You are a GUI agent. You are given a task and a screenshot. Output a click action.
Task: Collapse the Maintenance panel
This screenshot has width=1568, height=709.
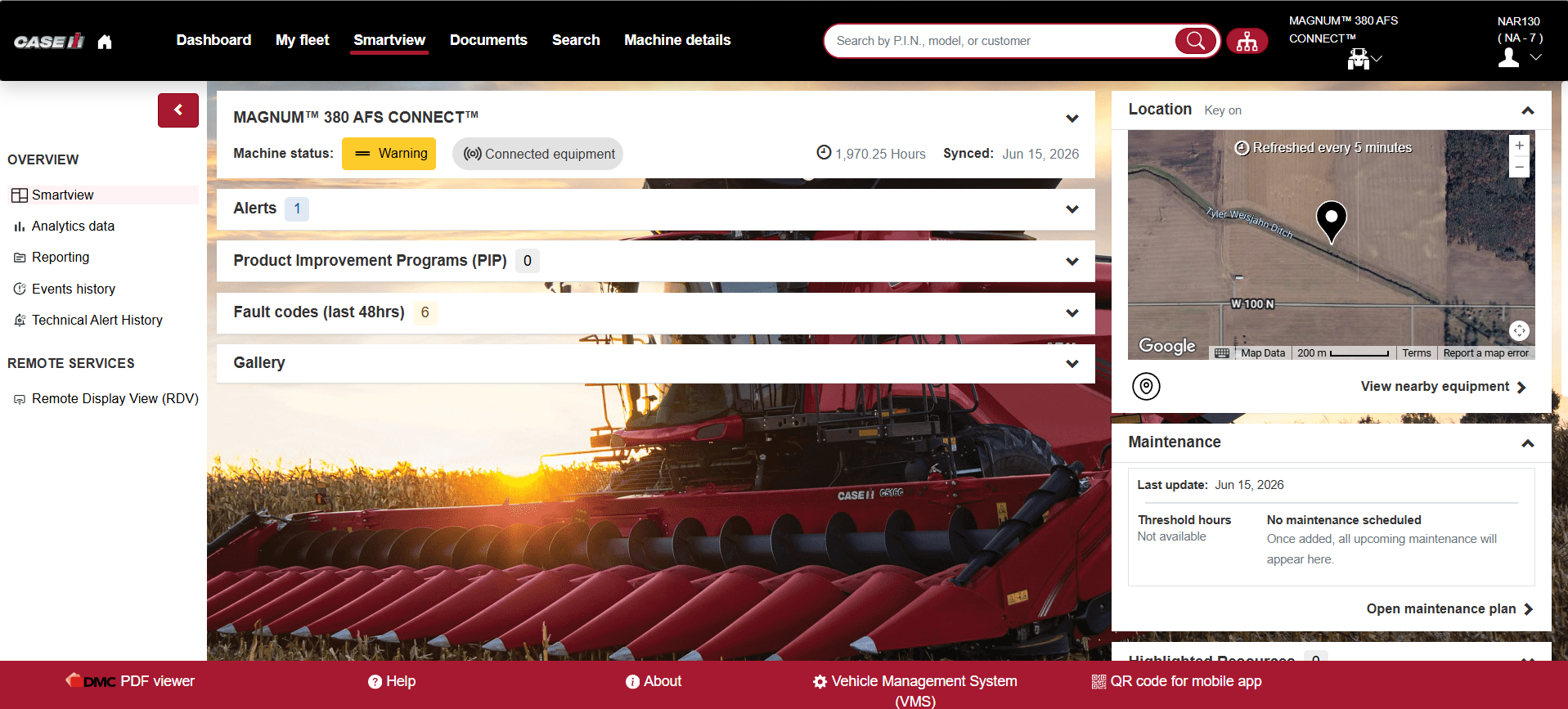pos(1527,443)
